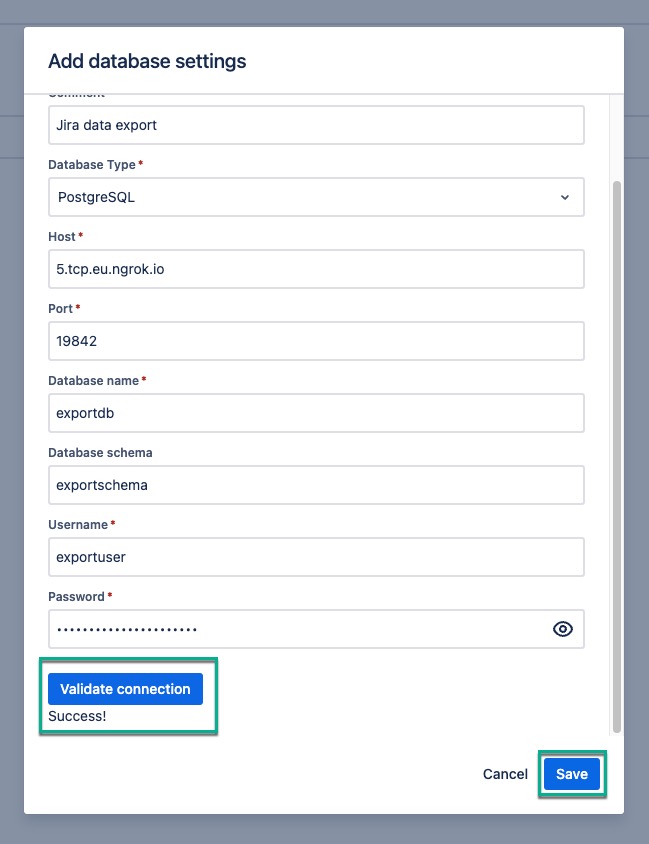Click the eye icon in the Password field
This screenshot has width=649, height=844.
(x=562, y=629)
